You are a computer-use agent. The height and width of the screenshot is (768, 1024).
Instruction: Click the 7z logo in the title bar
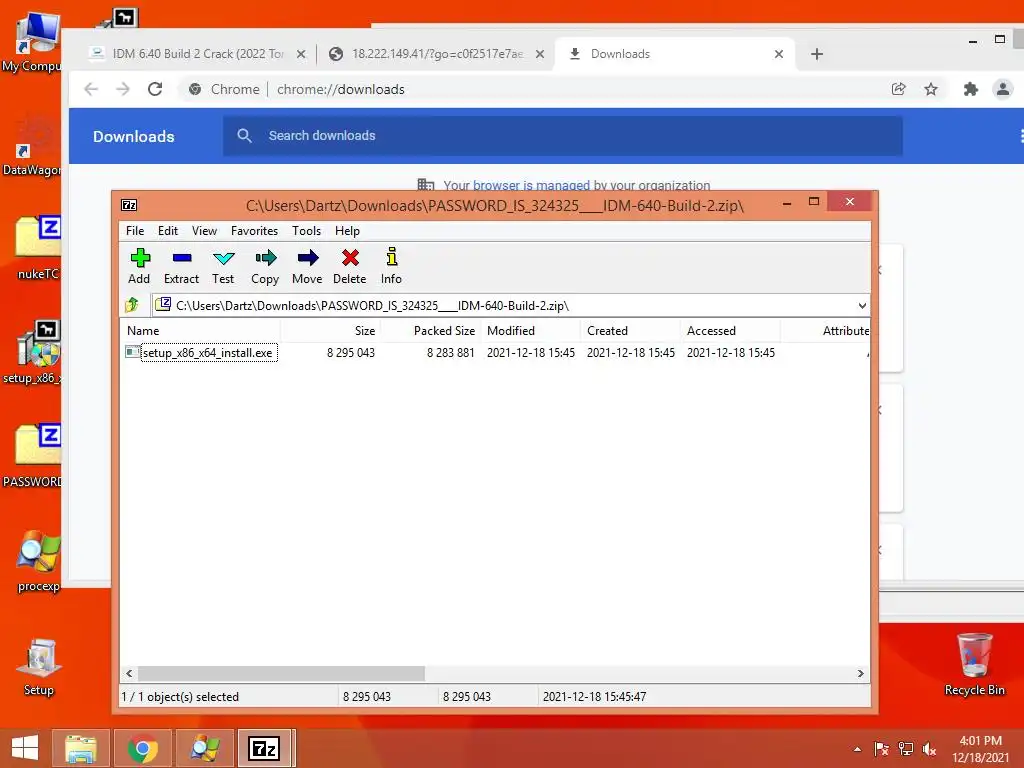[129, 205]
